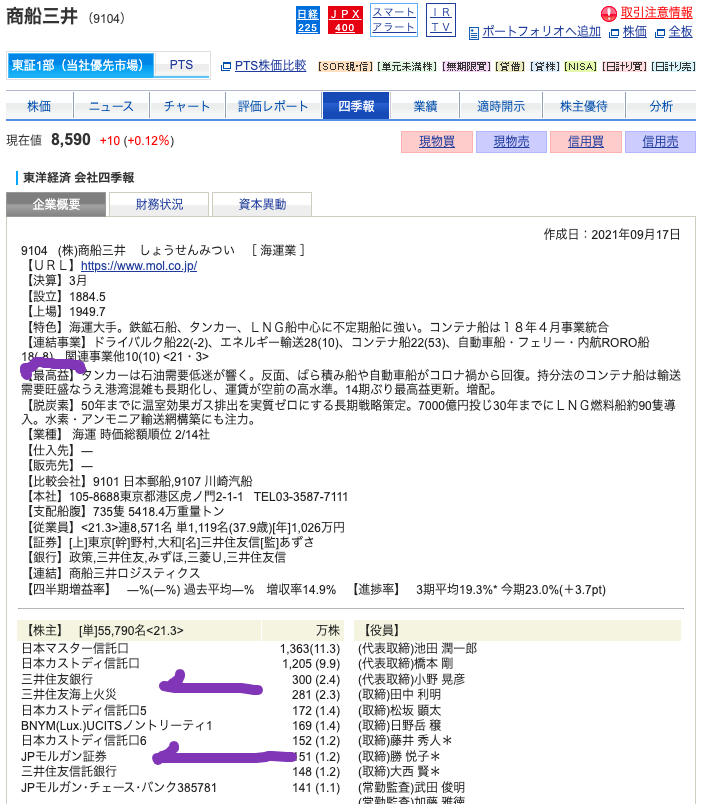Image resolution: width=703 pixels, height=804 pixels.
Task: Select 企業概要 sub-tab
Action: (56, 205)
